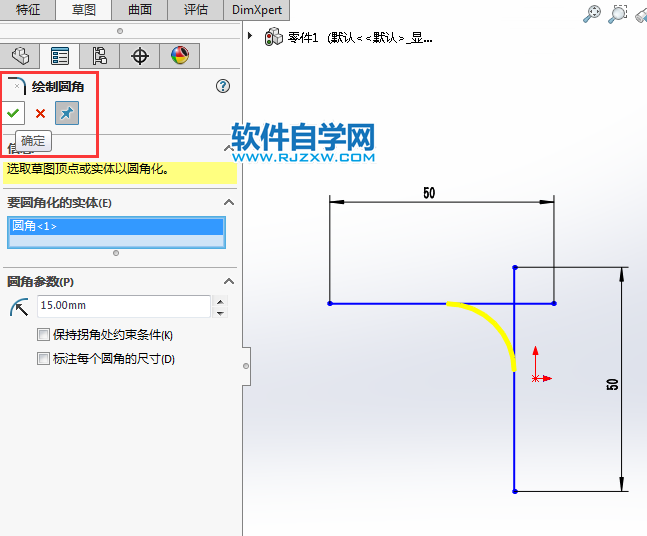Open the FeatureManager design tree tab

click(x=20, y=56)
